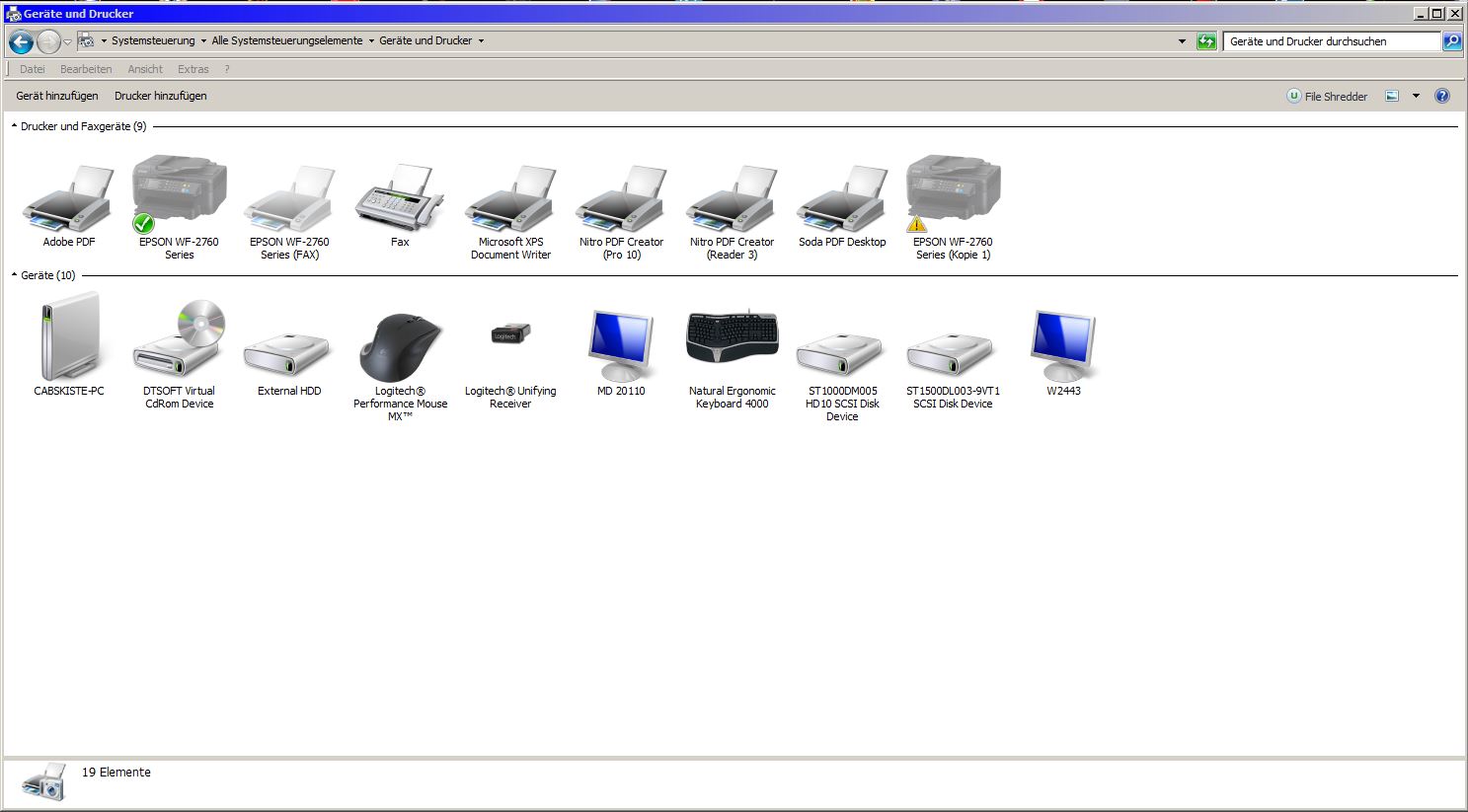Open the breadcrumb root dropdown arrow

click(104, 41)
